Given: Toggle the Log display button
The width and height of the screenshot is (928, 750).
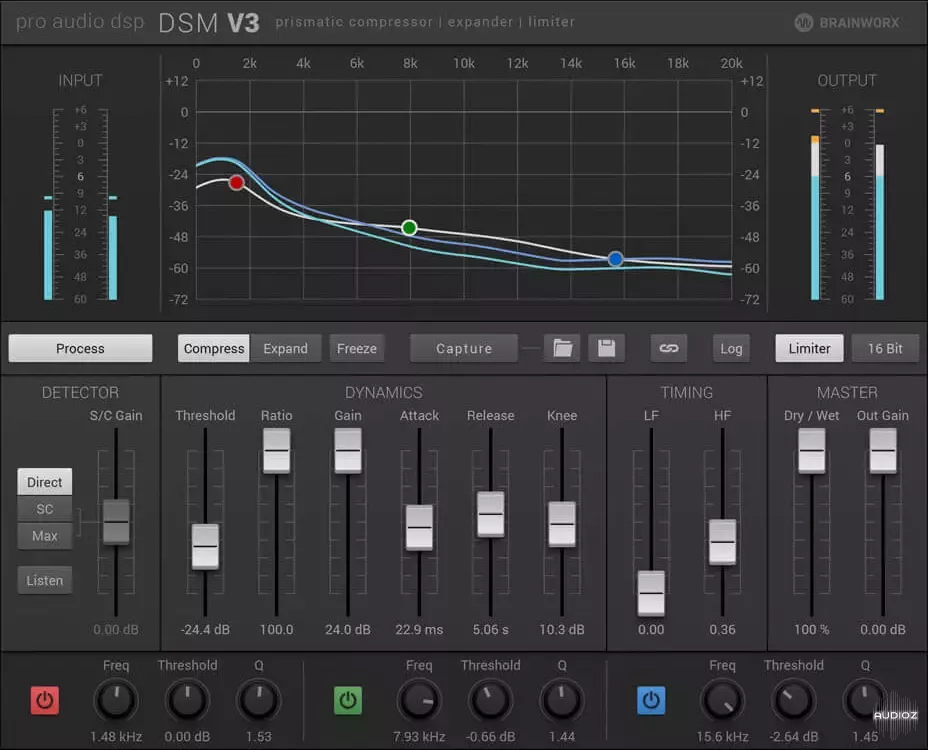Looking at the screenshot, I should tap(731, 348).
